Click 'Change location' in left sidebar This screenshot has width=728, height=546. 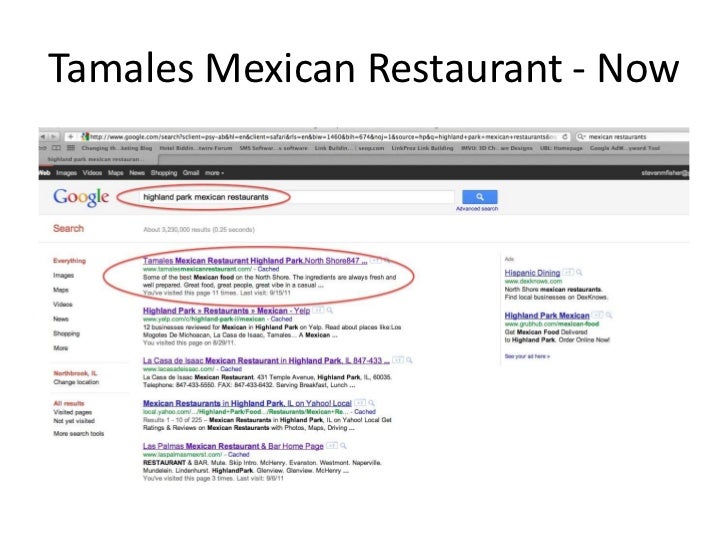76,382
